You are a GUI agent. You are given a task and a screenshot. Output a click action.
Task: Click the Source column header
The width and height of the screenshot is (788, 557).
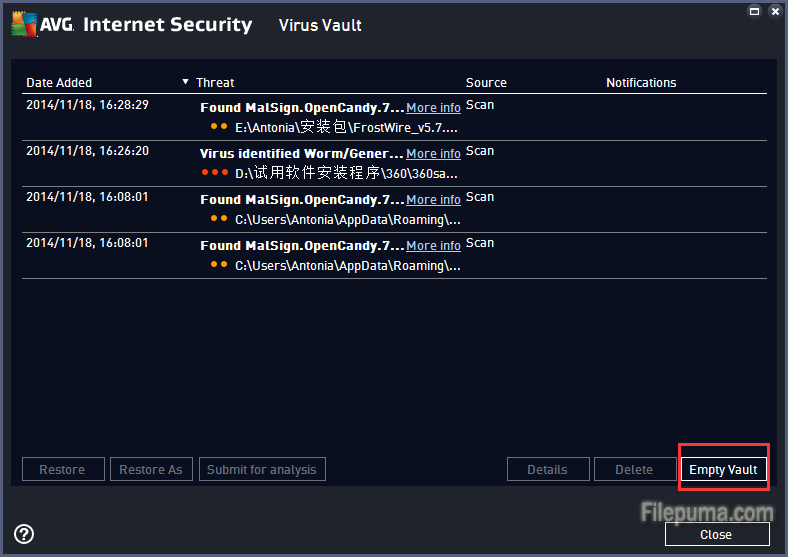point(486,83)
